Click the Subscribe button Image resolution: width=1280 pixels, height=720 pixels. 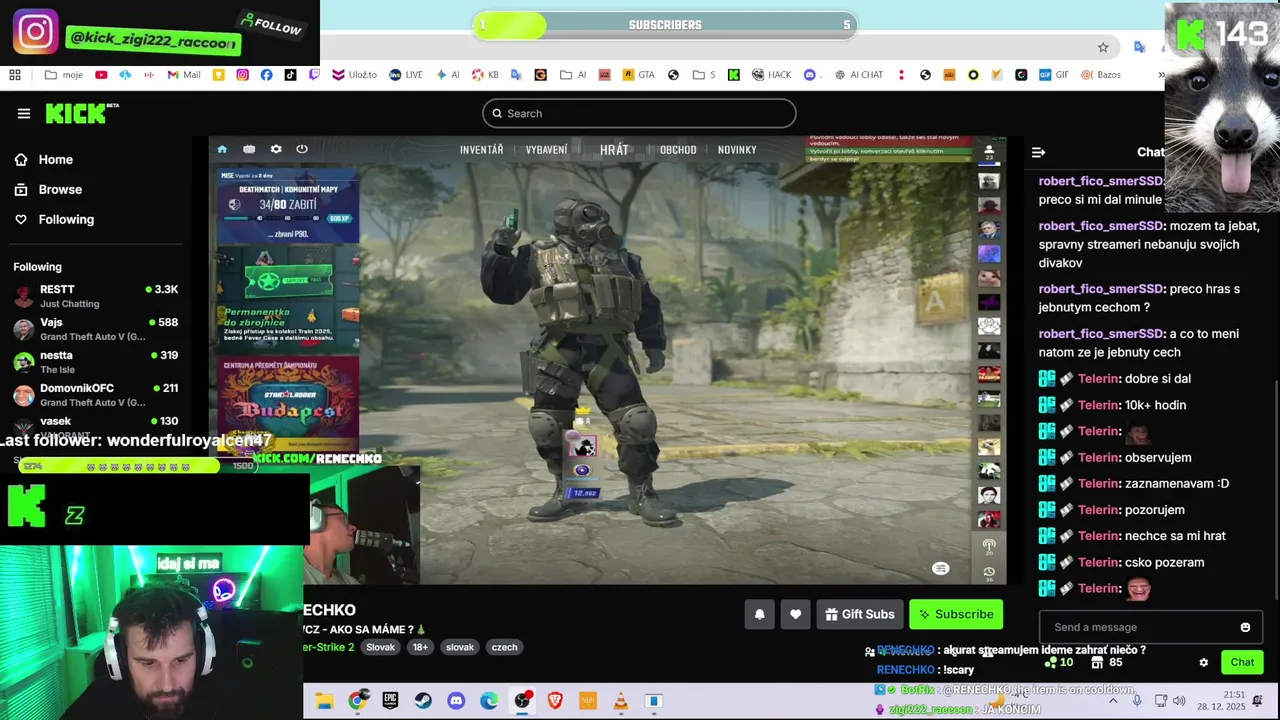click(x=956, y=614)
